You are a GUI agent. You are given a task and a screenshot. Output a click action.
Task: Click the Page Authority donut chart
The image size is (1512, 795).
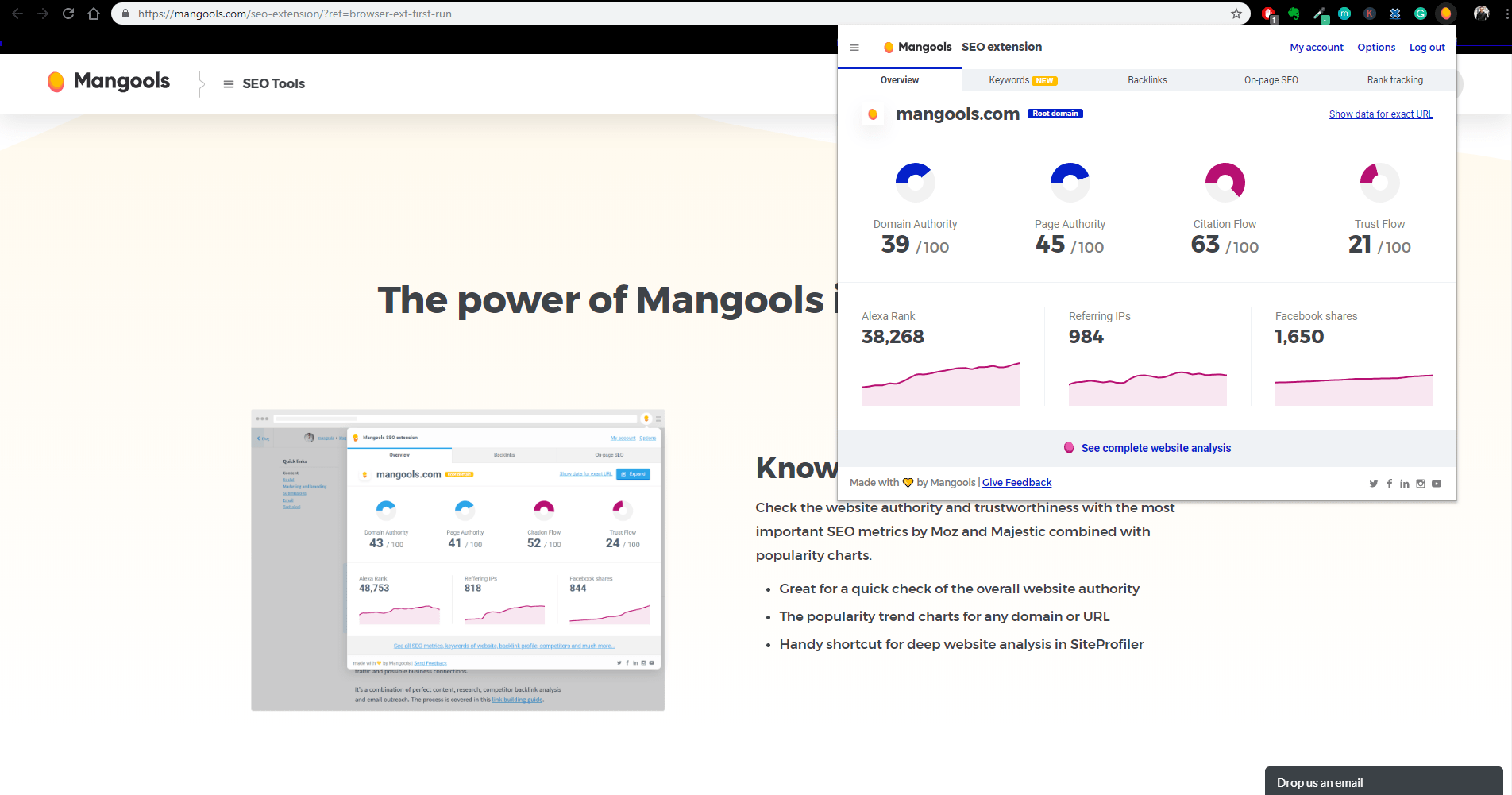coord(1070,183)
